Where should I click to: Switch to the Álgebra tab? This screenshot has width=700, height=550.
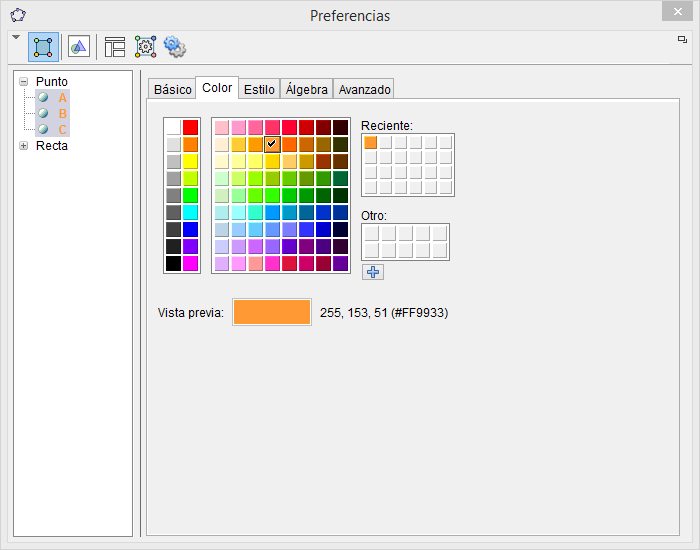(307, 89)
